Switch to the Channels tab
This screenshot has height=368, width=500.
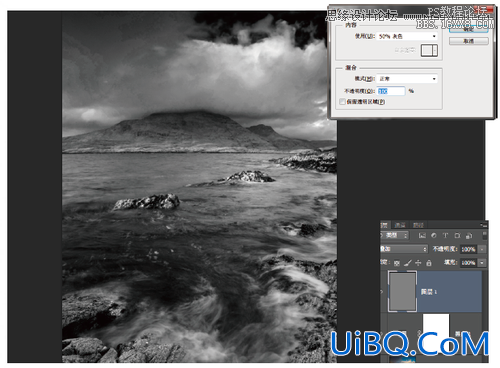[400, 225]
